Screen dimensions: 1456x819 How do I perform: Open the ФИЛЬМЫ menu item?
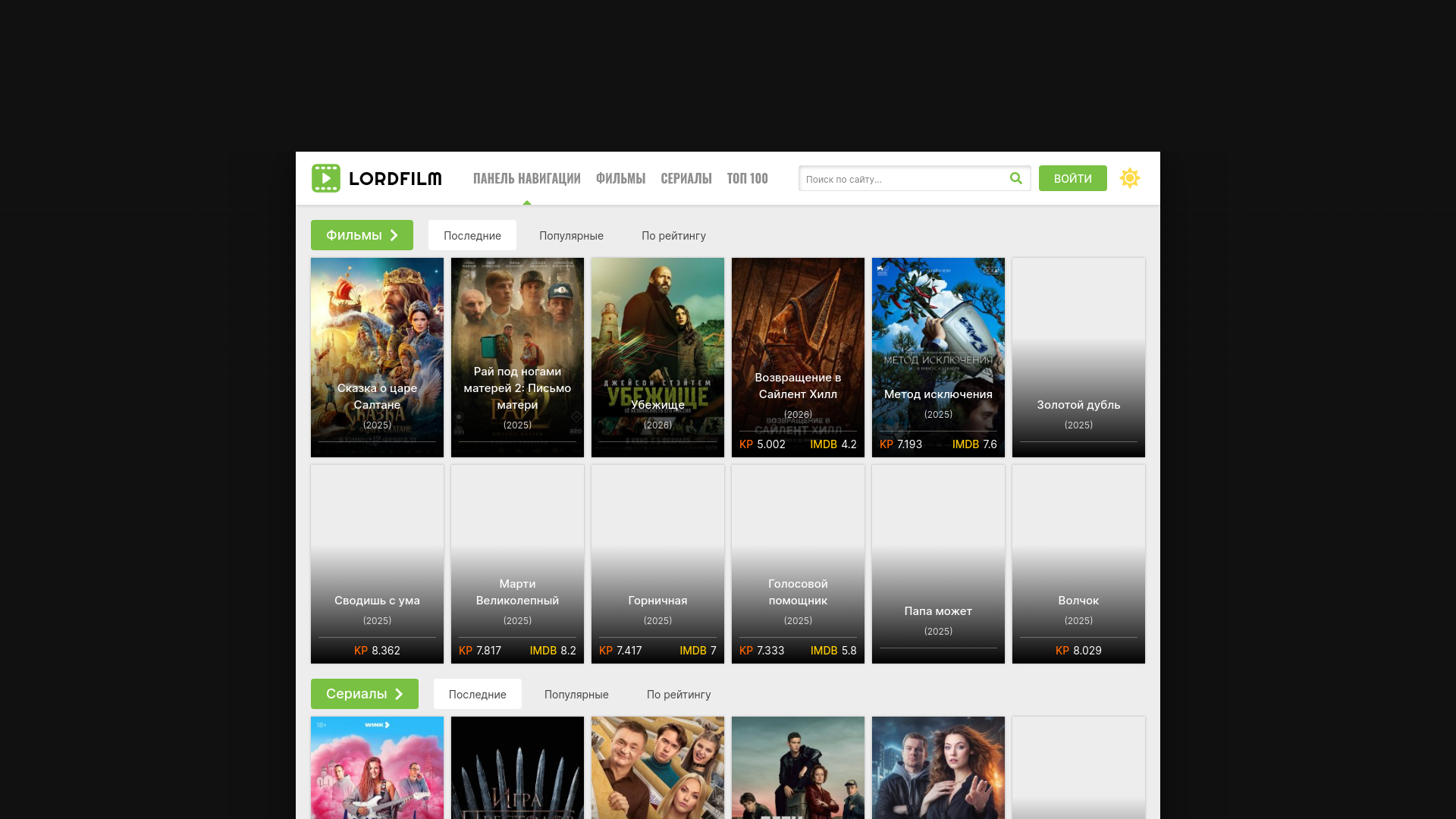pos(620,178)
